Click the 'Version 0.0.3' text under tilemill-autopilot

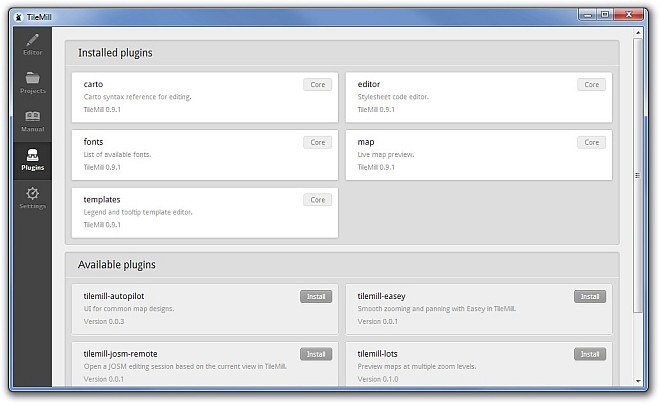coord(104,322)
